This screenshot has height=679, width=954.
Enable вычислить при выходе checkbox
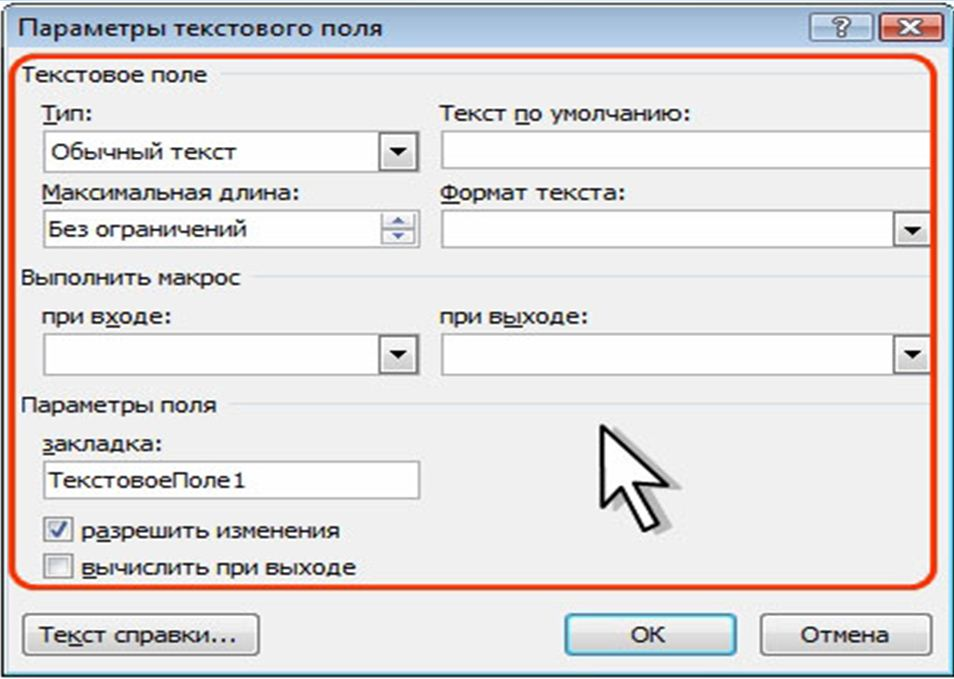[x=58, y=567]
